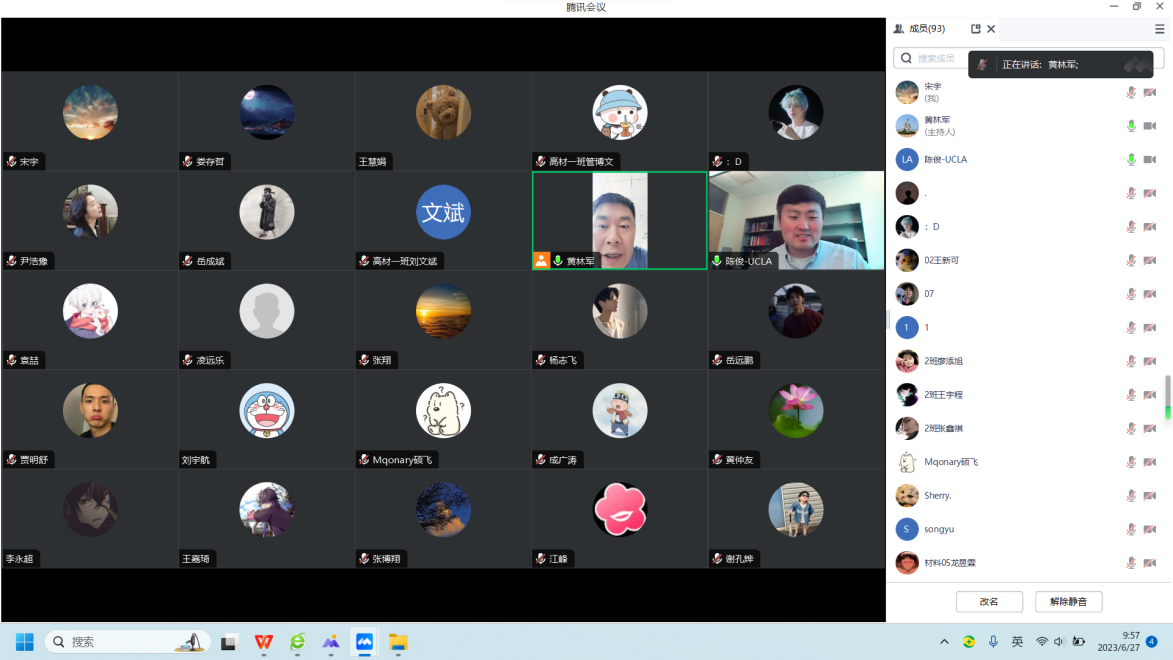The height and width of the screenshot is (660, 1173).
Task: Open Tencent Meeting icon in taskbar
Action: 364,642
